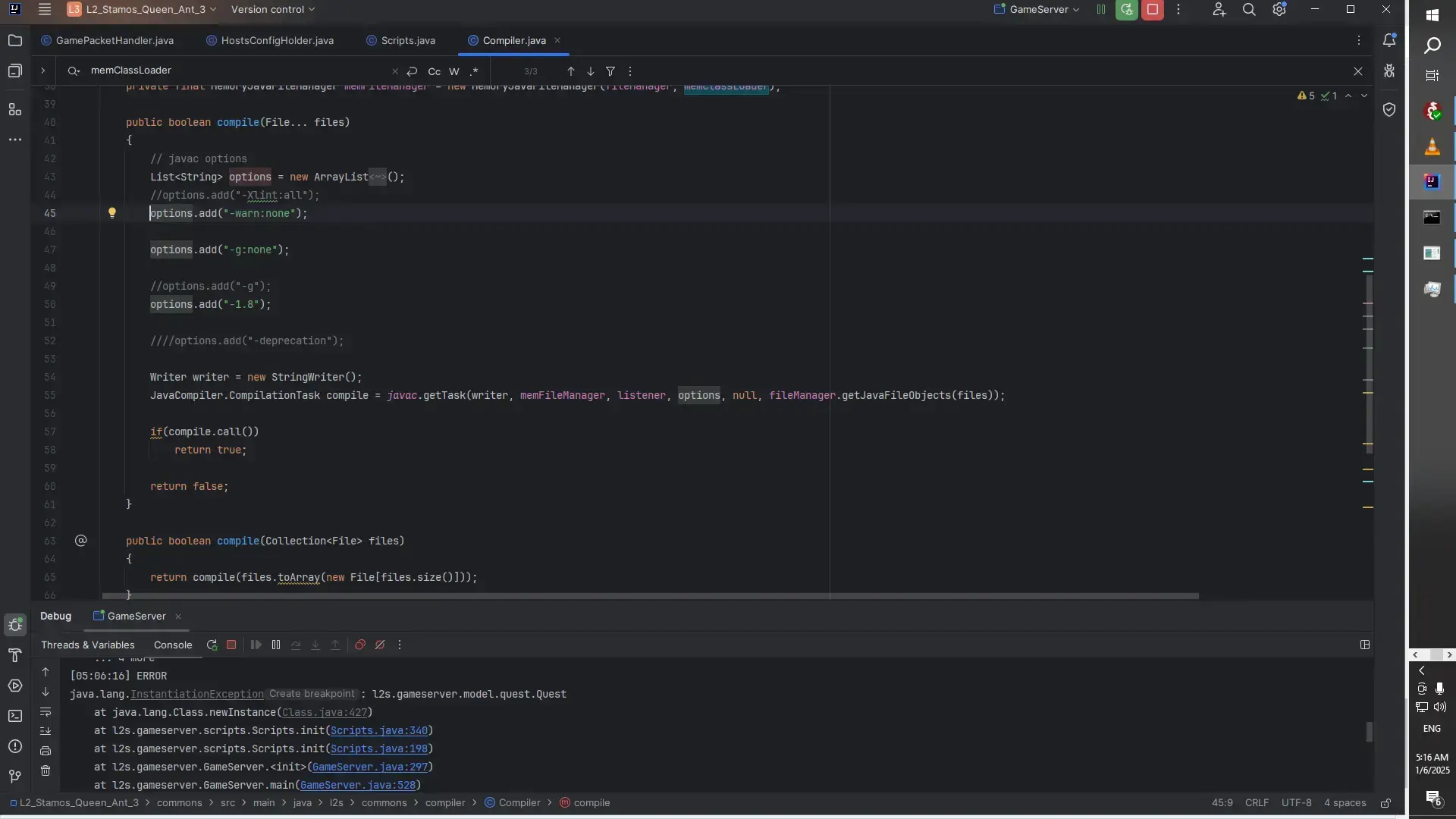Open IDE settings gear
The height and width of the screenshot is (819, 1456).
pos(1279,10)
